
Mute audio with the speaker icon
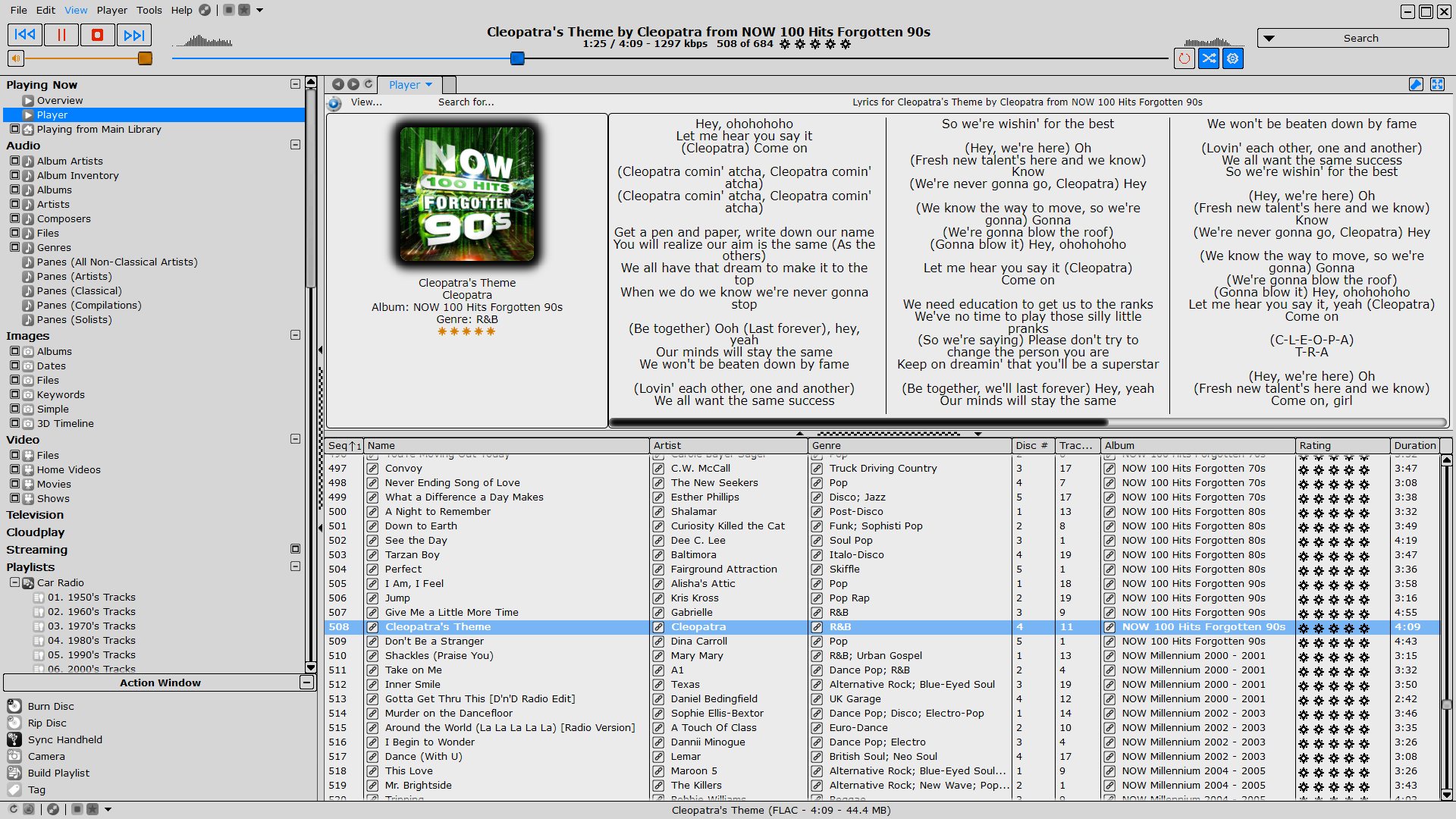click(16, 58)
